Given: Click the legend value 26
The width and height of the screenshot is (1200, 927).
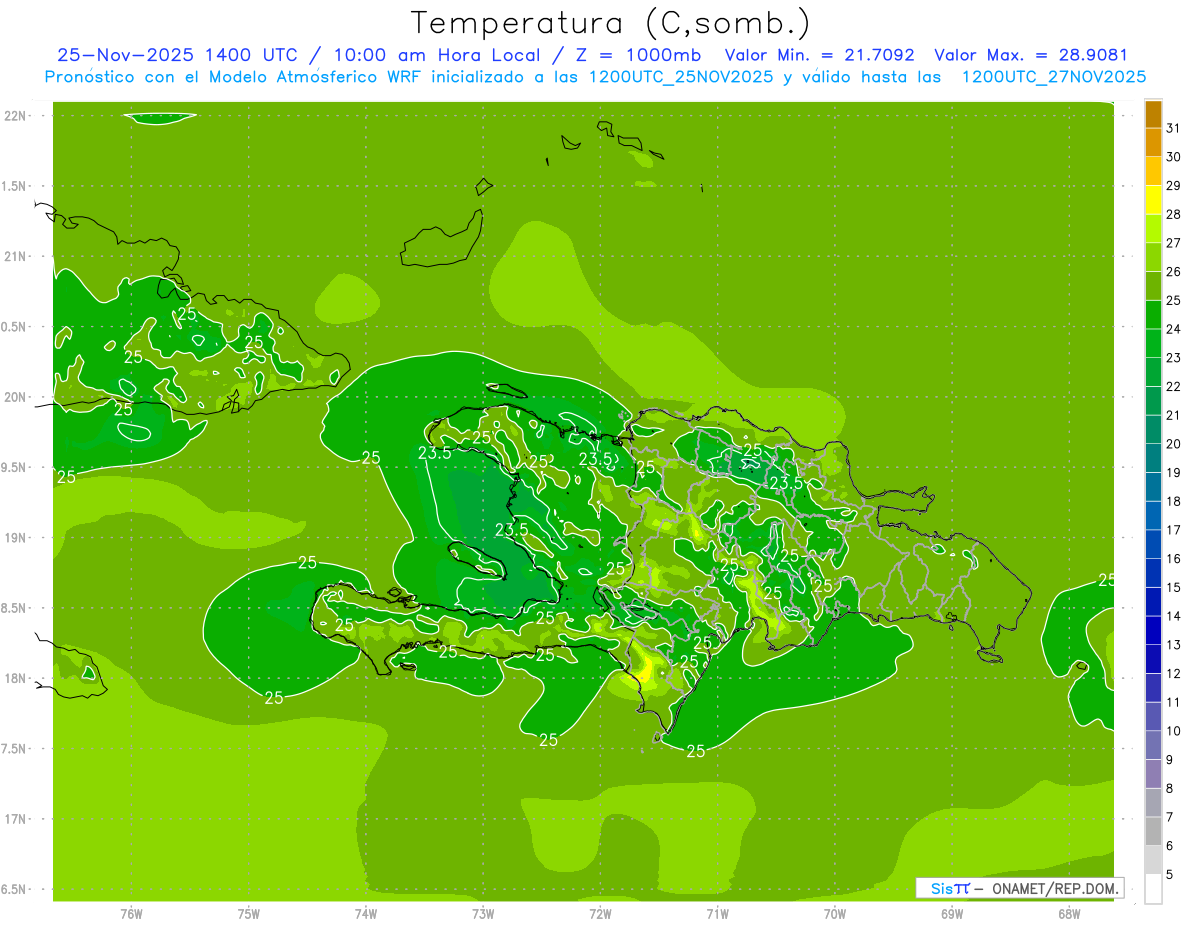Looking at the screenshot, I should [x=1174, y=272].
